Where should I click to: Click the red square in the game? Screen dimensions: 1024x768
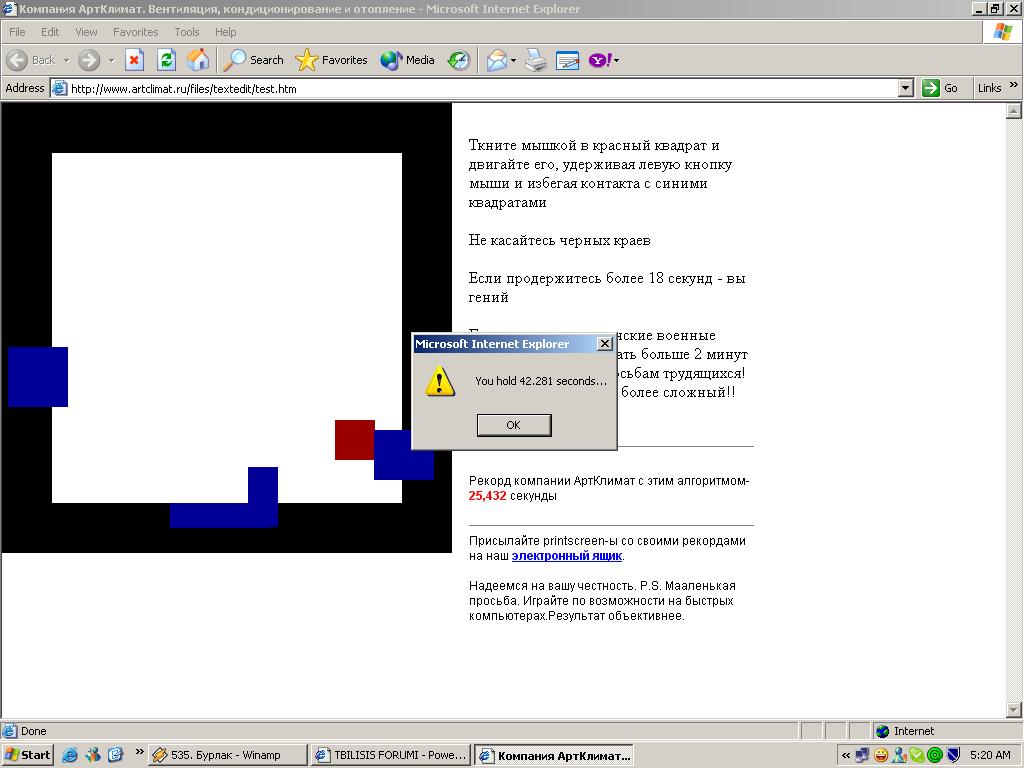(354, 440)
